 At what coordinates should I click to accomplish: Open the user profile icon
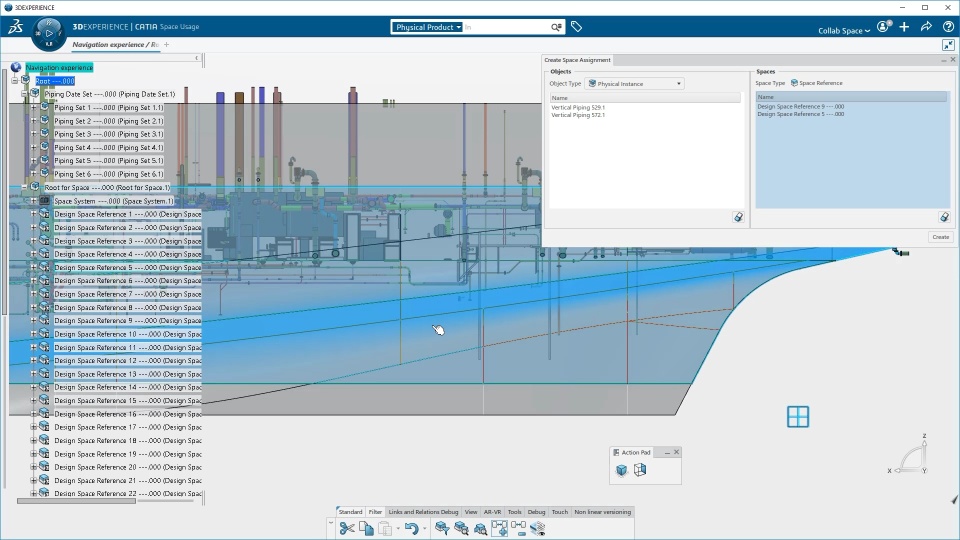(x=883, y=27)
